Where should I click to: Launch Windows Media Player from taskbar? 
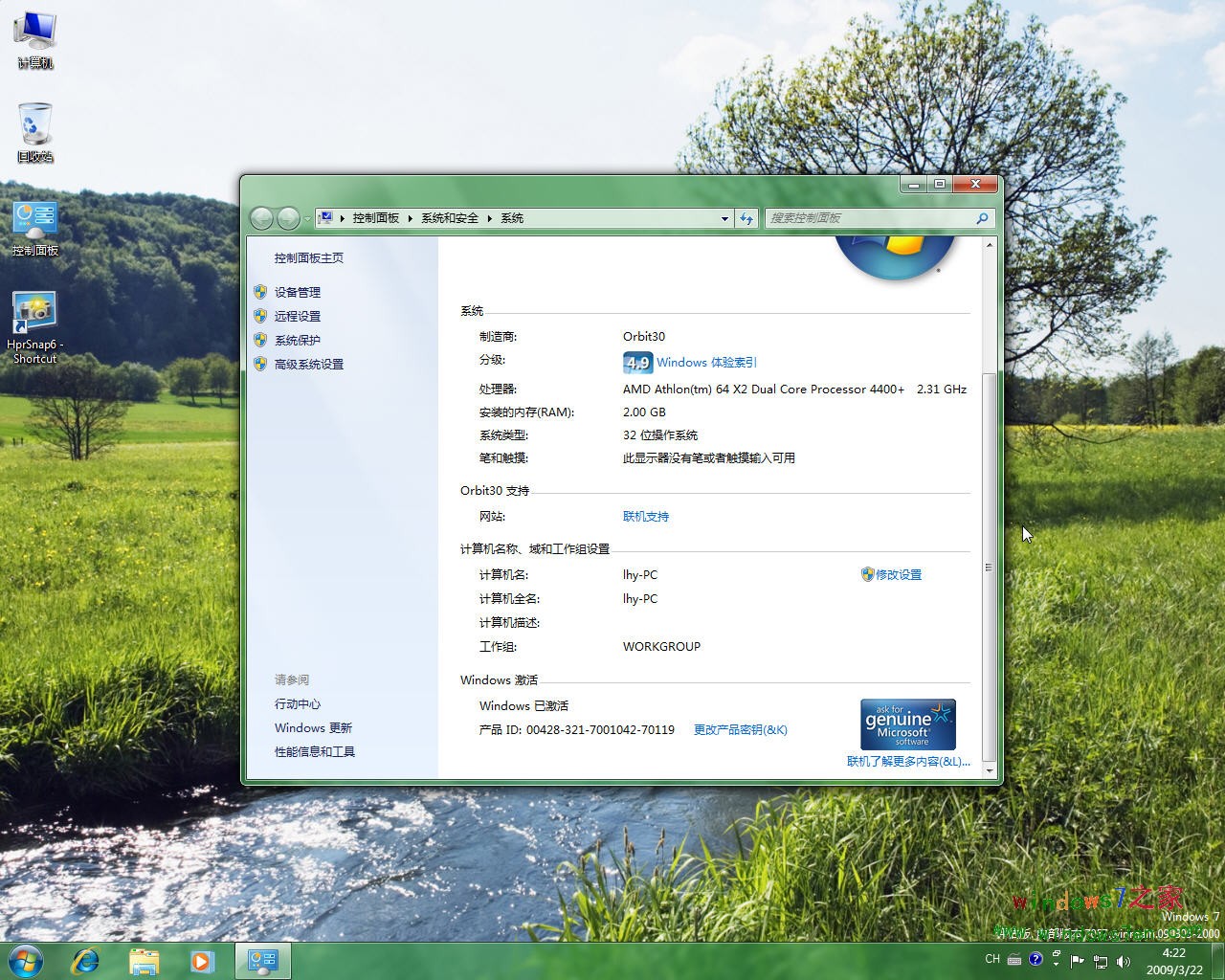(202, 960)
